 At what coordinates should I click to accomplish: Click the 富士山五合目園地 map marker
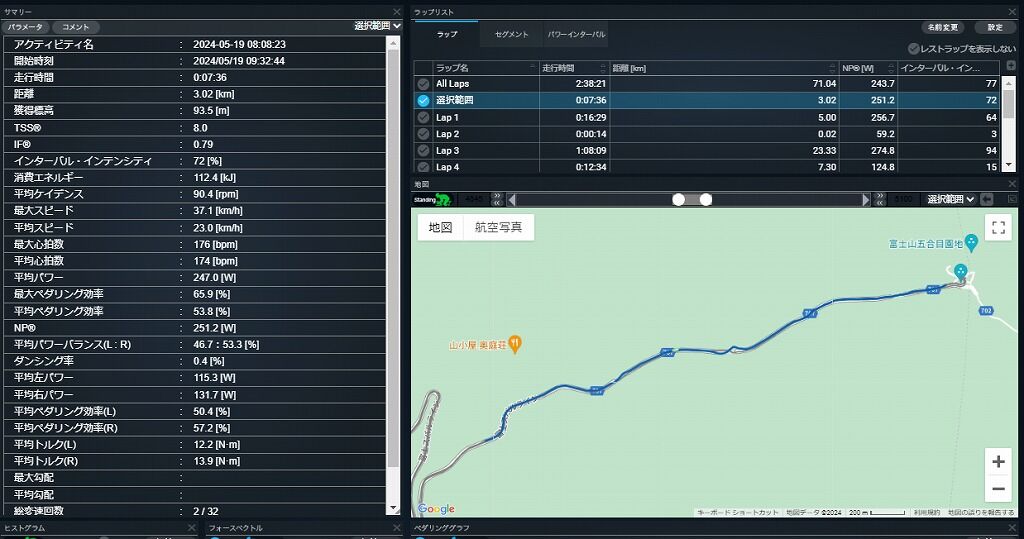click(x=971, y=243)
